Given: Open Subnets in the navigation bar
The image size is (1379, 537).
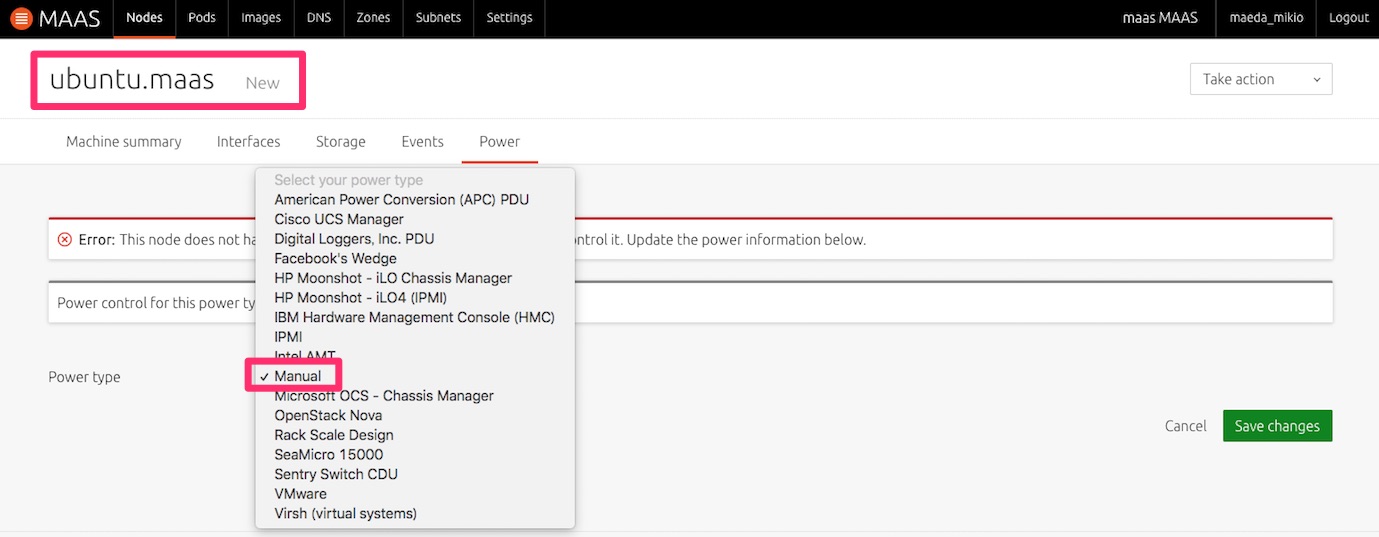Looking at the screenshot, I should tap(438, 18).
